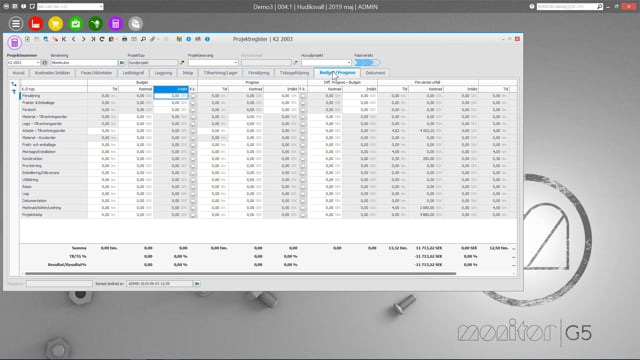Open the Projektansvarig dropdown
This screenshot has width=640, height=360.
click(x=236, y=63)
